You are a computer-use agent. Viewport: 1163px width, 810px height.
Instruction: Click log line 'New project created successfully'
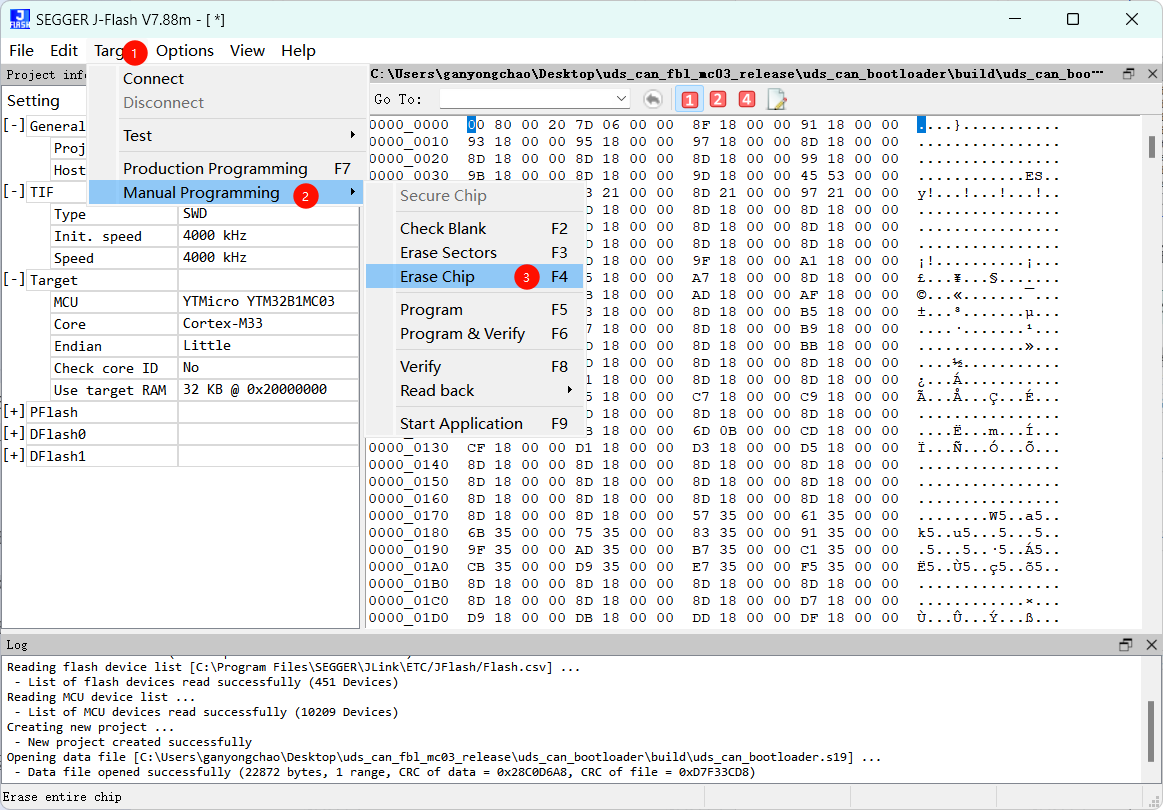coord(139,742)
